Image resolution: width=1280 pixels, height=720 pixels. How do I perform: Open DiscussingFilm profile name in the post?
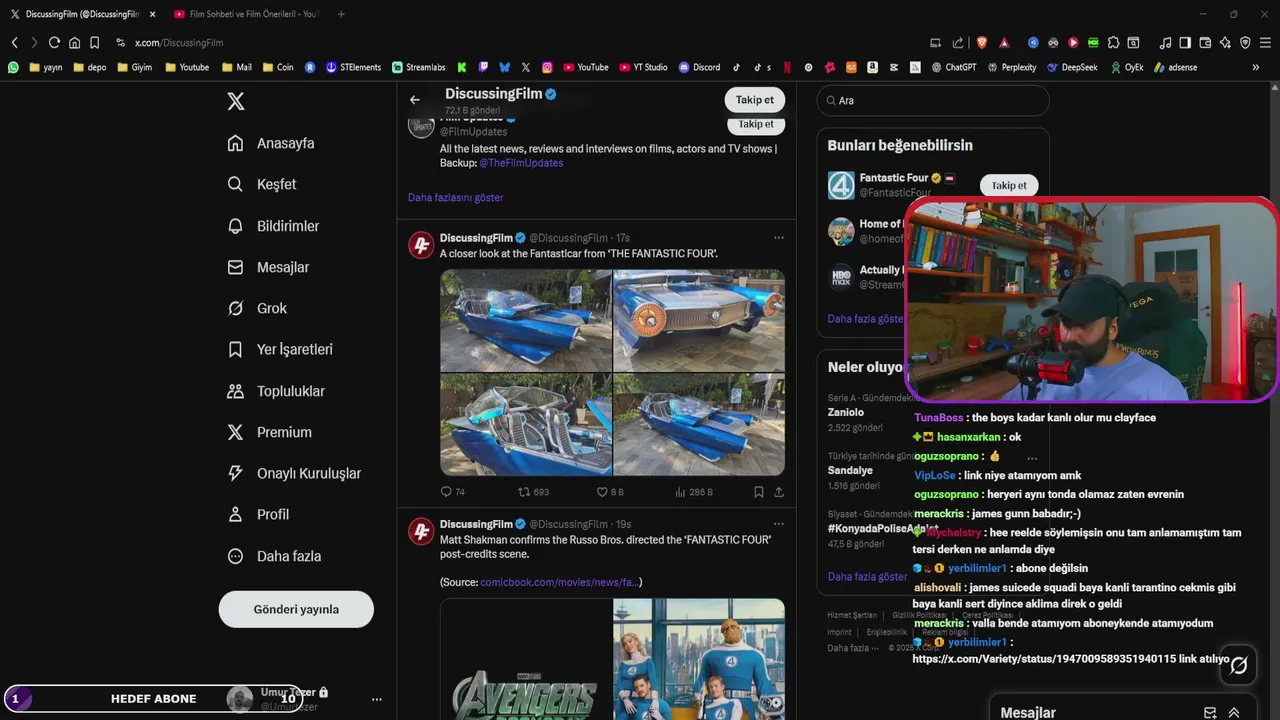tap(476, 238)
